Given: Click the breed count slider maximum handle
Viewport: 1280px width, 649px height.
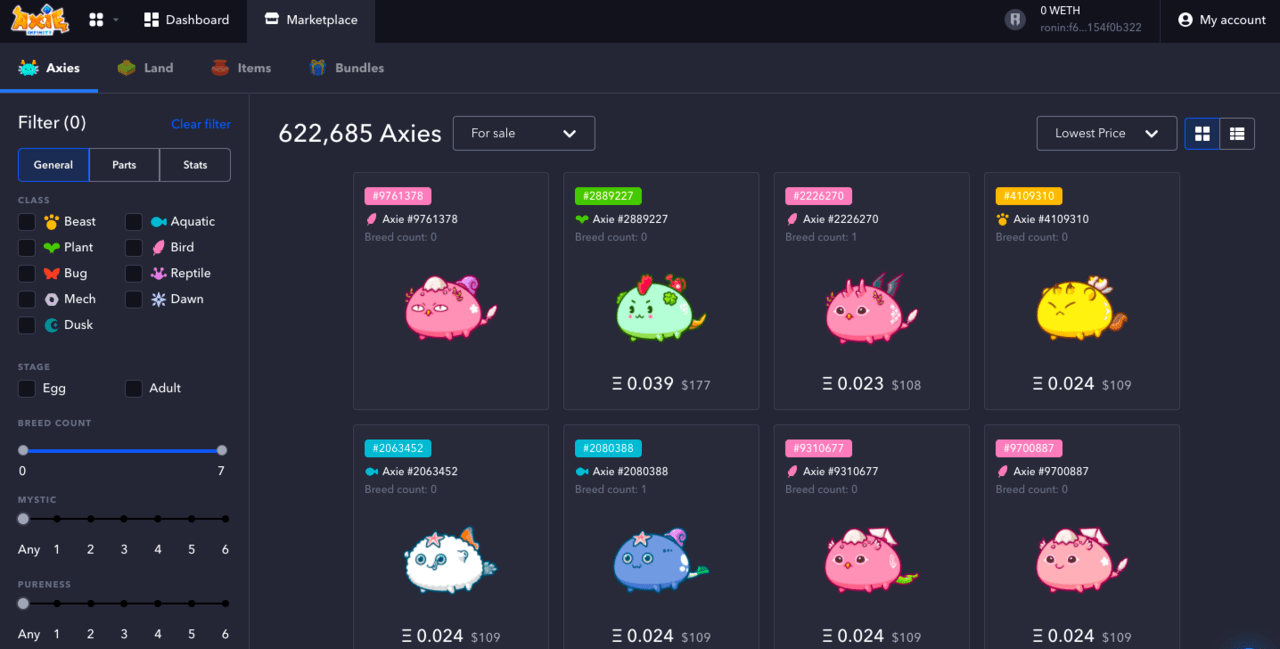Looking at the screenshot, I should [222, 450].
